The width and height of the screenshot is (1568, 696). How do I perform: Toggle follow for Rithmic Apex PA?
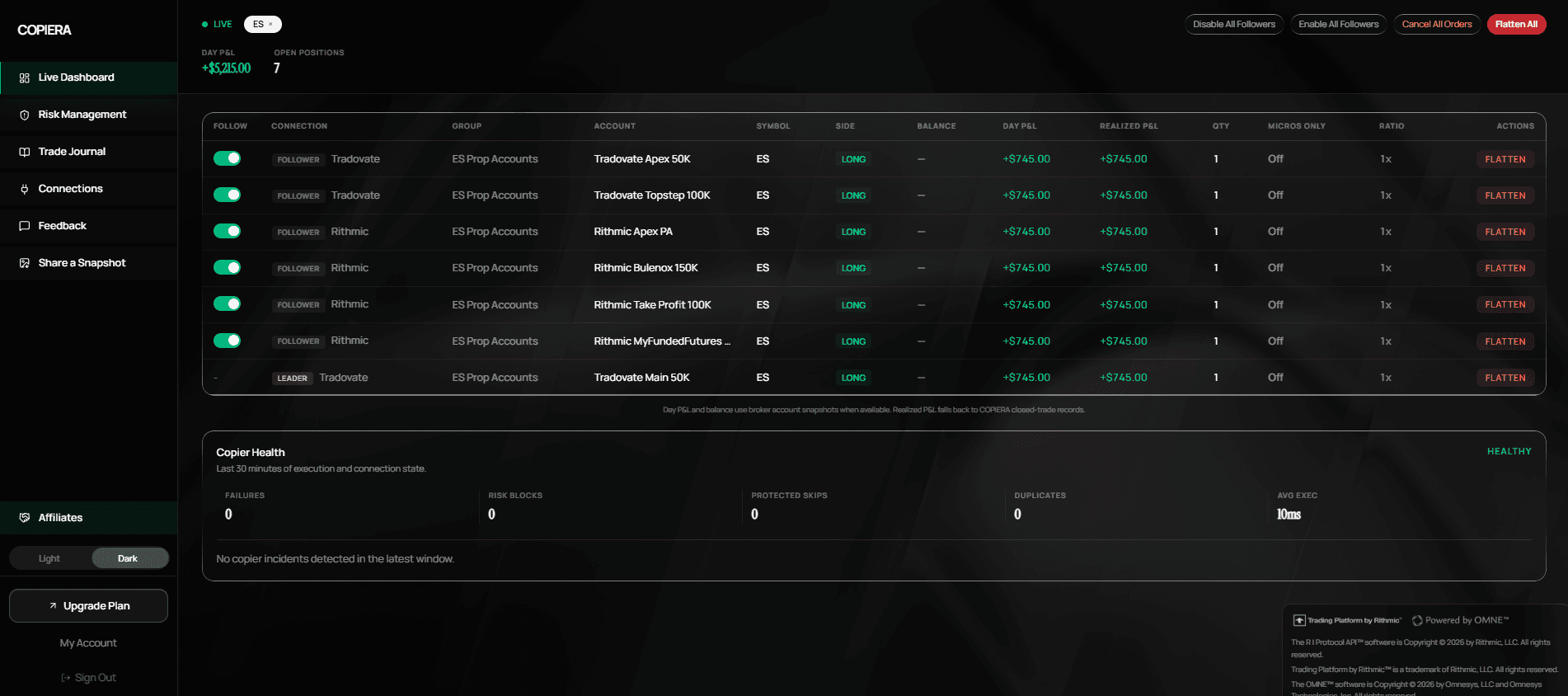227,231
